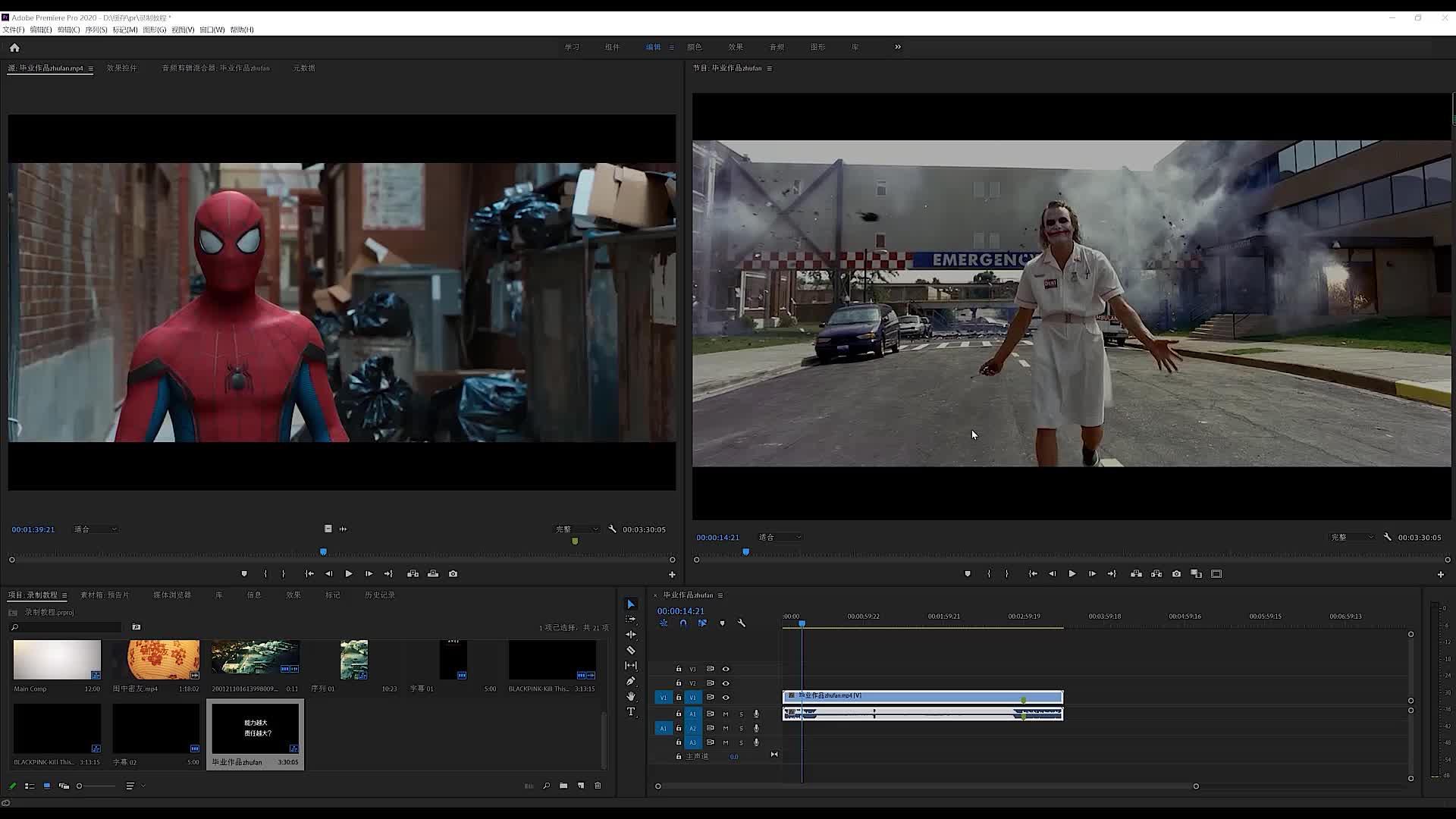1456x819 pixels.
Task: Select 编辑 menu from top menu bar
Action: pos(40,30)
